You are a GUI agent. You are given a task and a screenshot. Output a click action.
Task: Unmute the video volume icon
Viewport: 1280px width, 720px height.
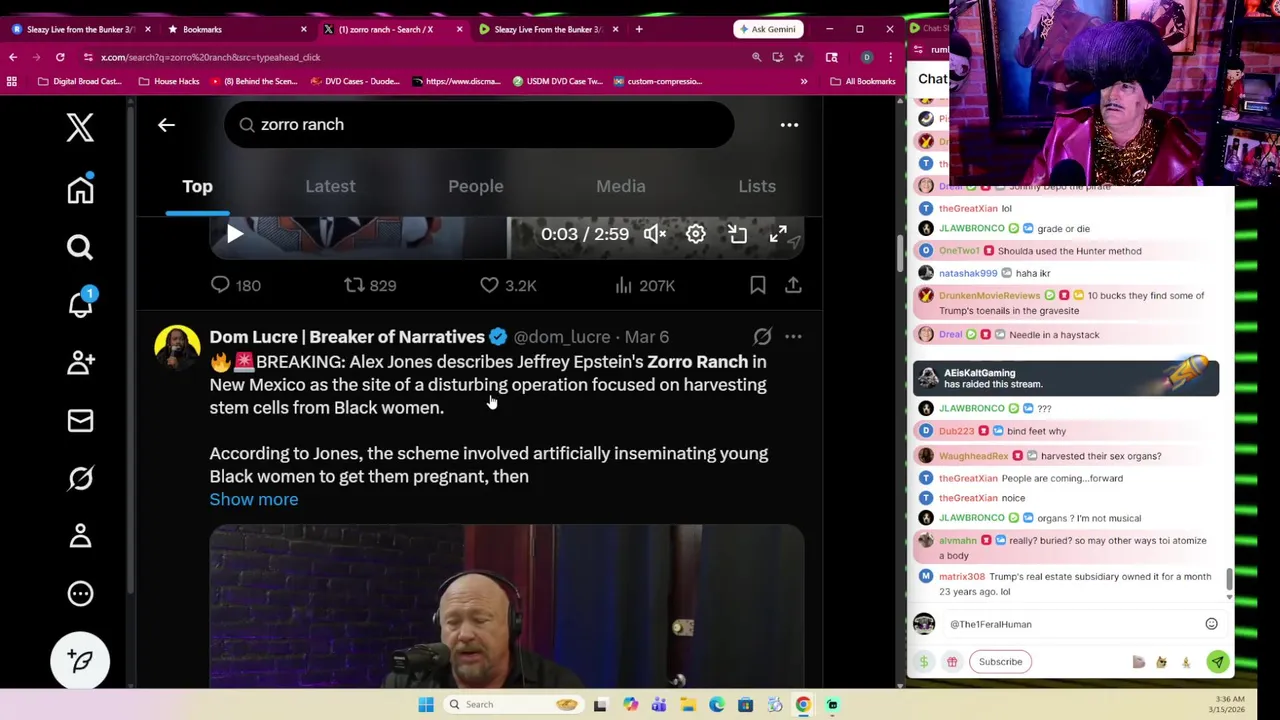click(654, 234)
